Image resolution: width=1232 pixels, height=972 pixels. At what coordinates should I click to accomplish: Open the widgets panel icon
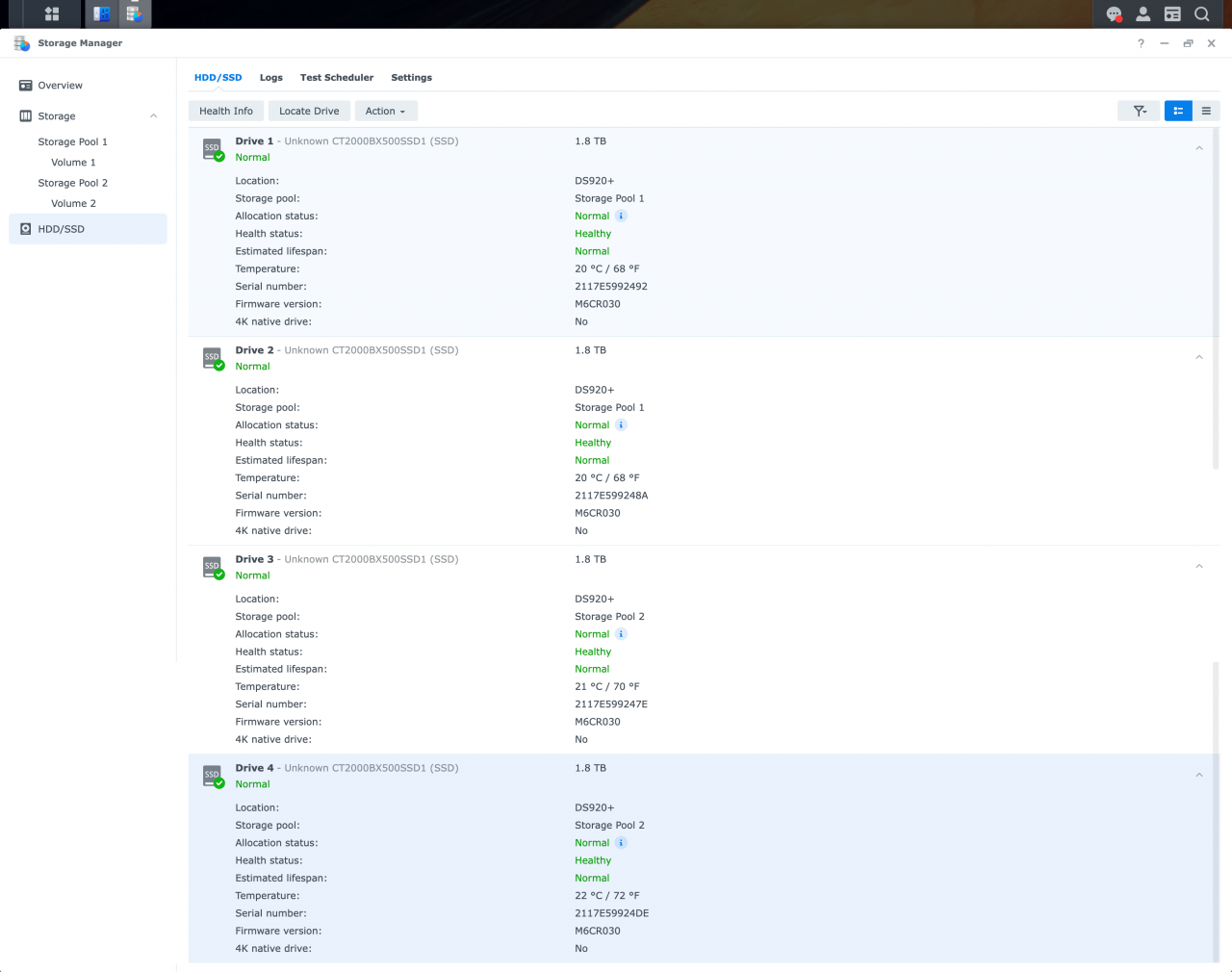pos(1172,13)
